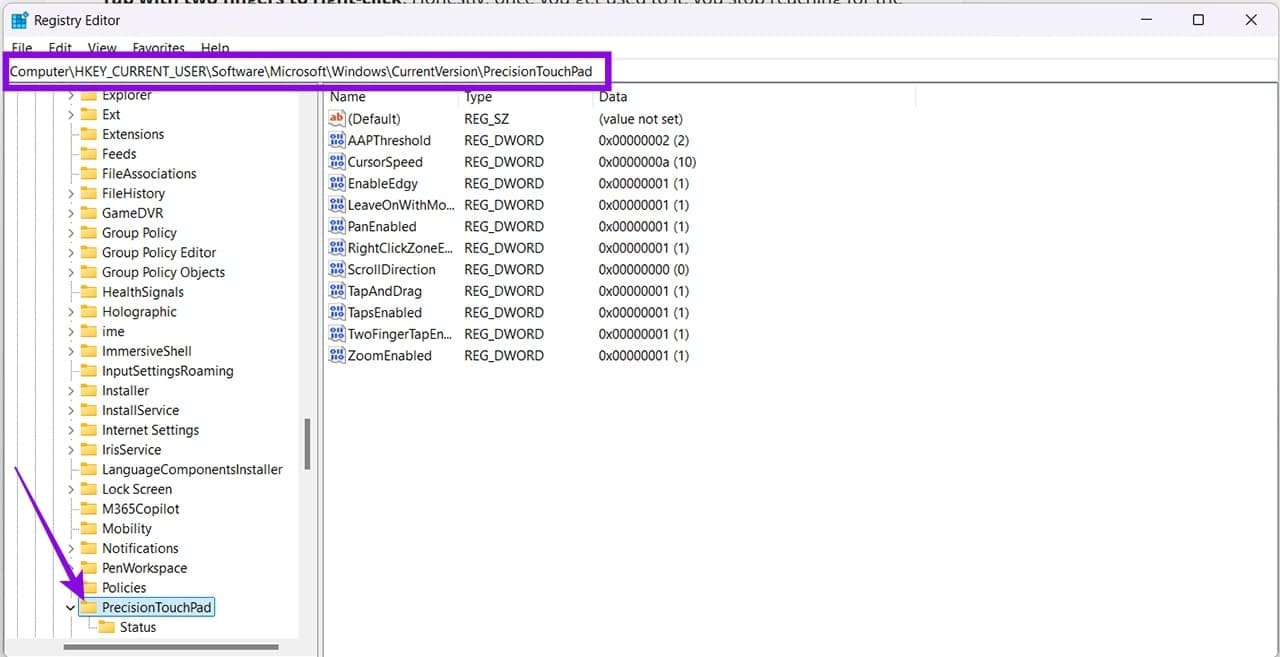The height and width of the screenshot is (657, 1280).
Task: Click the registry path address bar
Action: pos(640,72)
